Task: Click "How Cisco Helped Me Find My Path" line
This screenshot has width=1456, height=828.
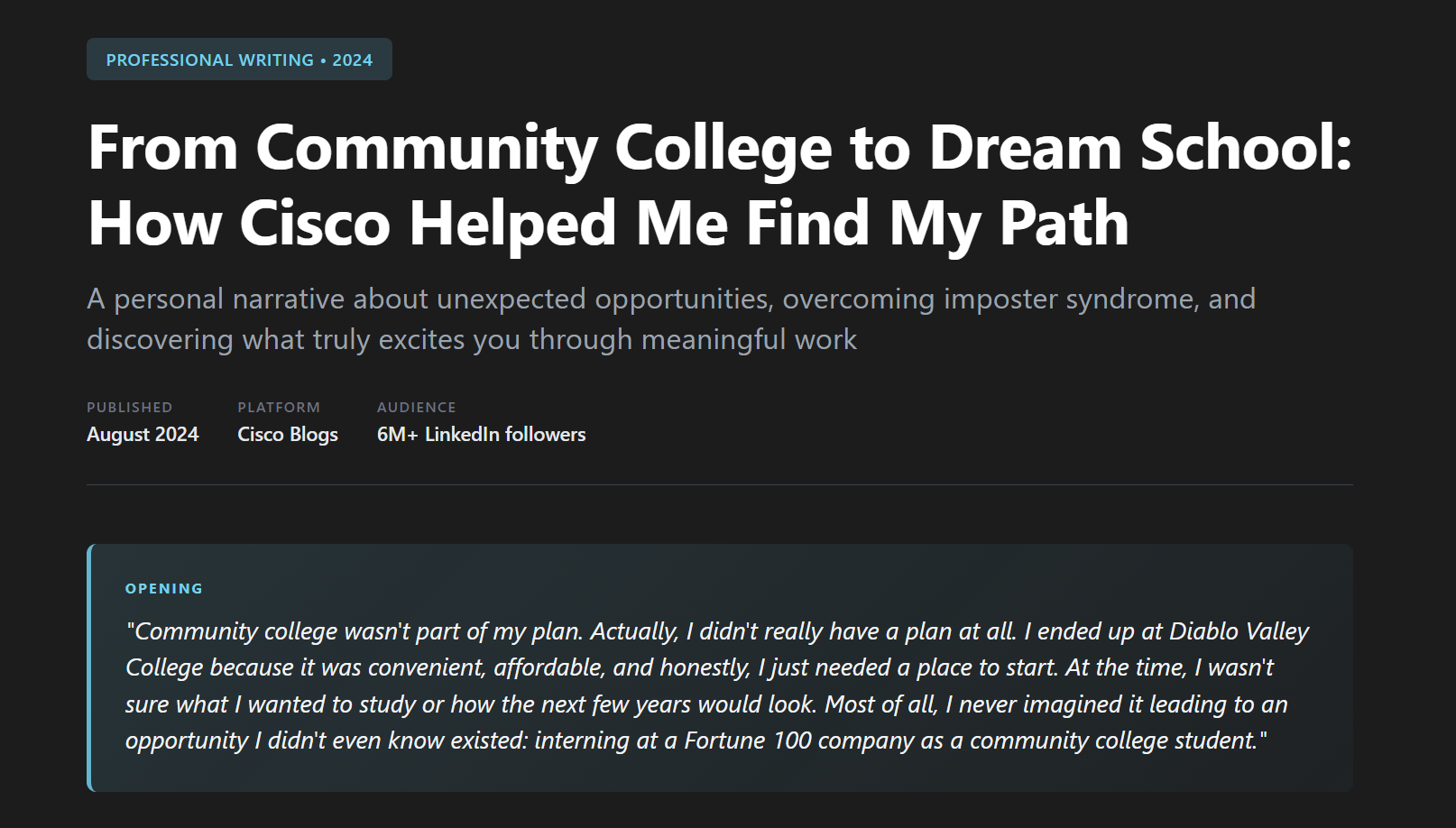Action: click(608, 224)
